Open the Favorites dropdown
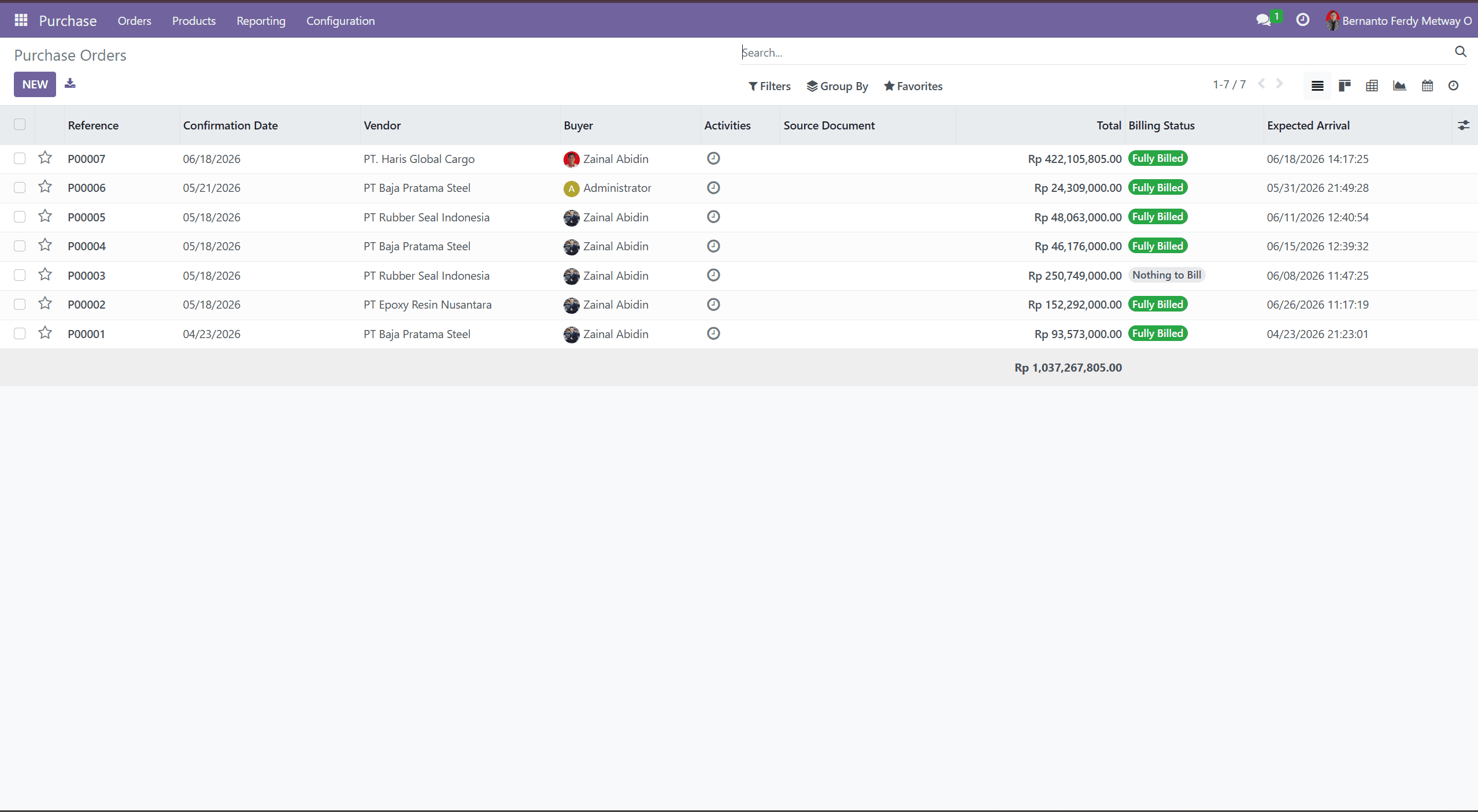This screenshot has width=1478, height=812. (913, 86)
